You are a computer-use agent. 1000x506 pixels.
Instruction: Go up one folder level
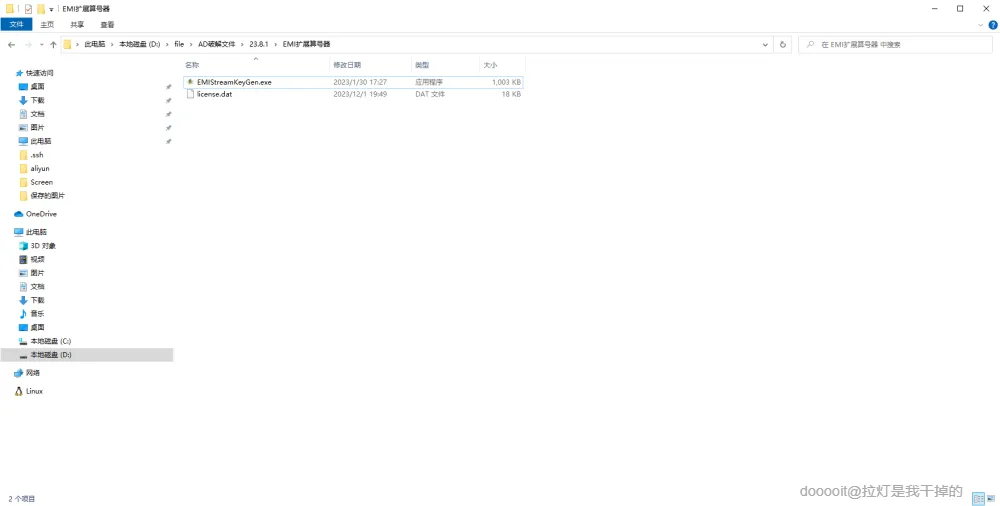pos(53,45)
